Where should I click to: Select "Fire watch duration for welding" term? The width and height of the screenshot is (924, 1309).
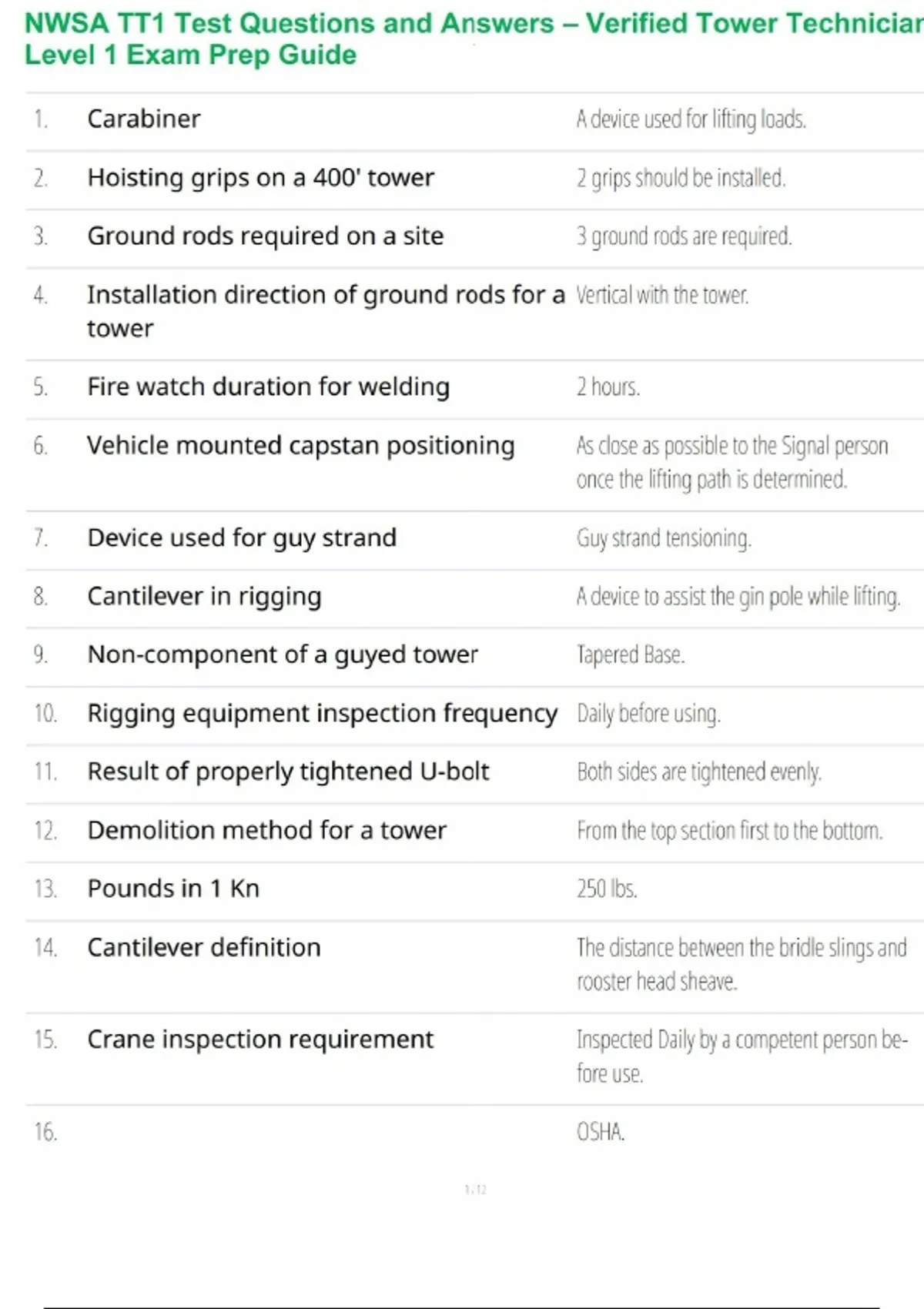tap(268, 387)
